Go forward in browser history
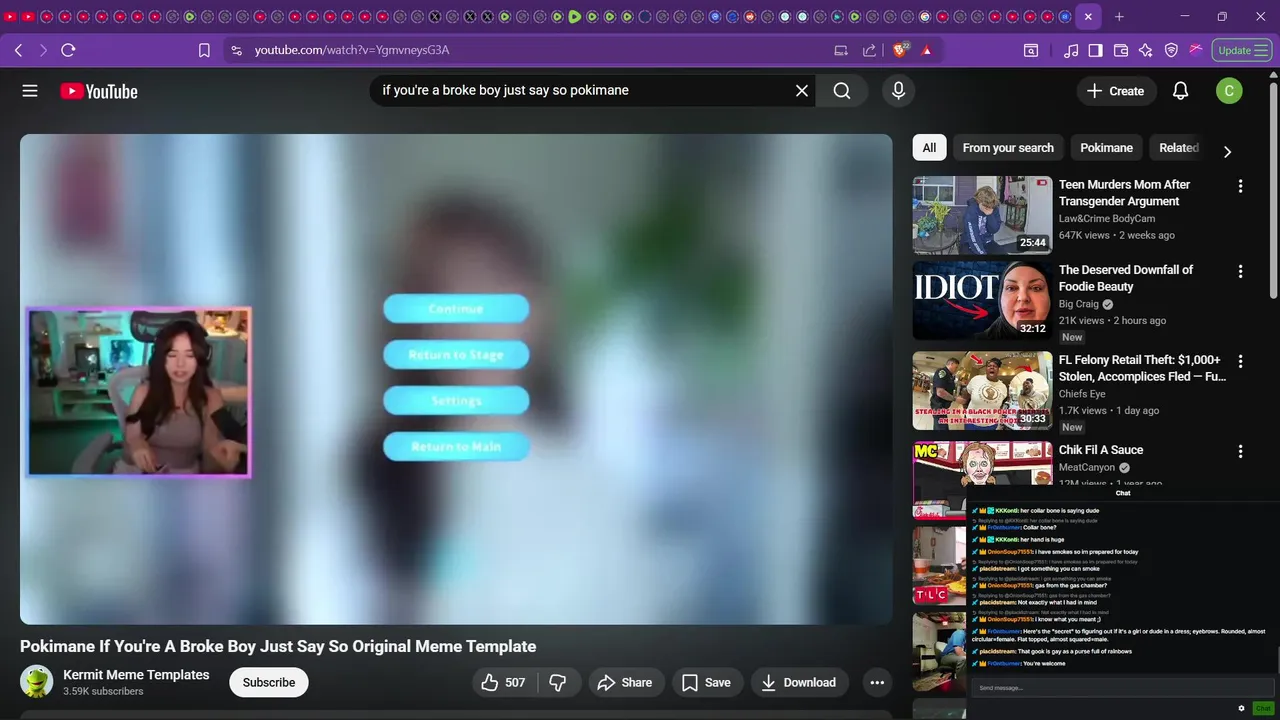The height and width of the screenshot is (720, 1280). [x=43, y=50]
